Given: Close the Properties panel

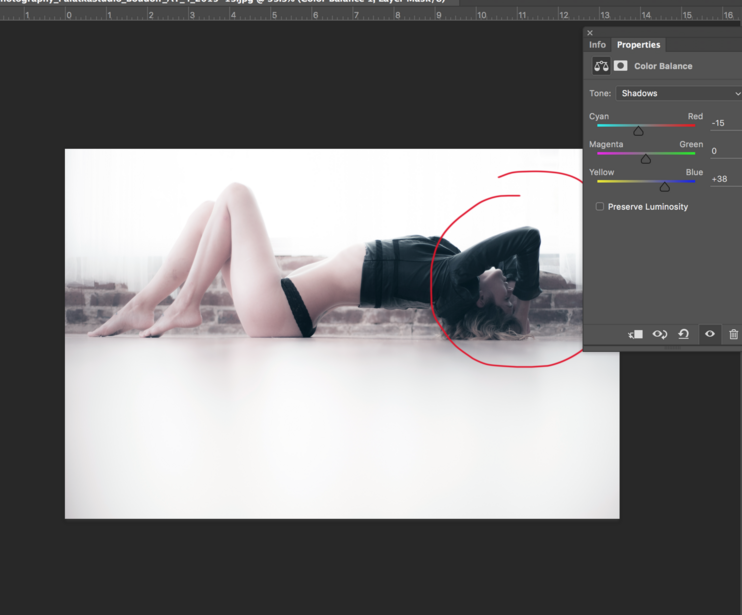Looking at the screenshot, I should [590, 33].
